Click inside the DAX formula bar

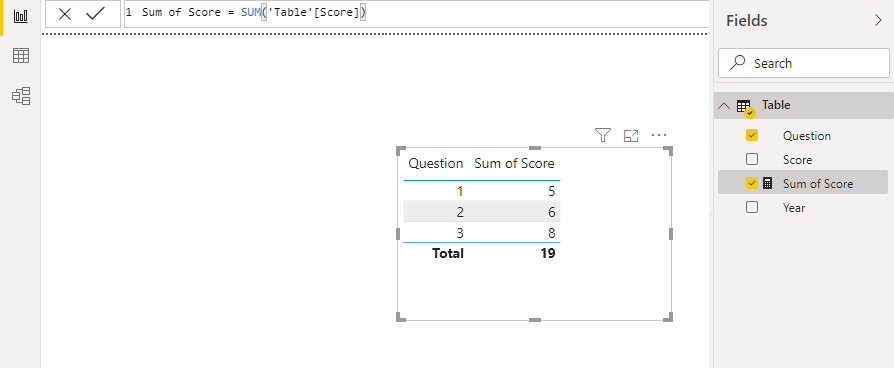pos(417,13)
